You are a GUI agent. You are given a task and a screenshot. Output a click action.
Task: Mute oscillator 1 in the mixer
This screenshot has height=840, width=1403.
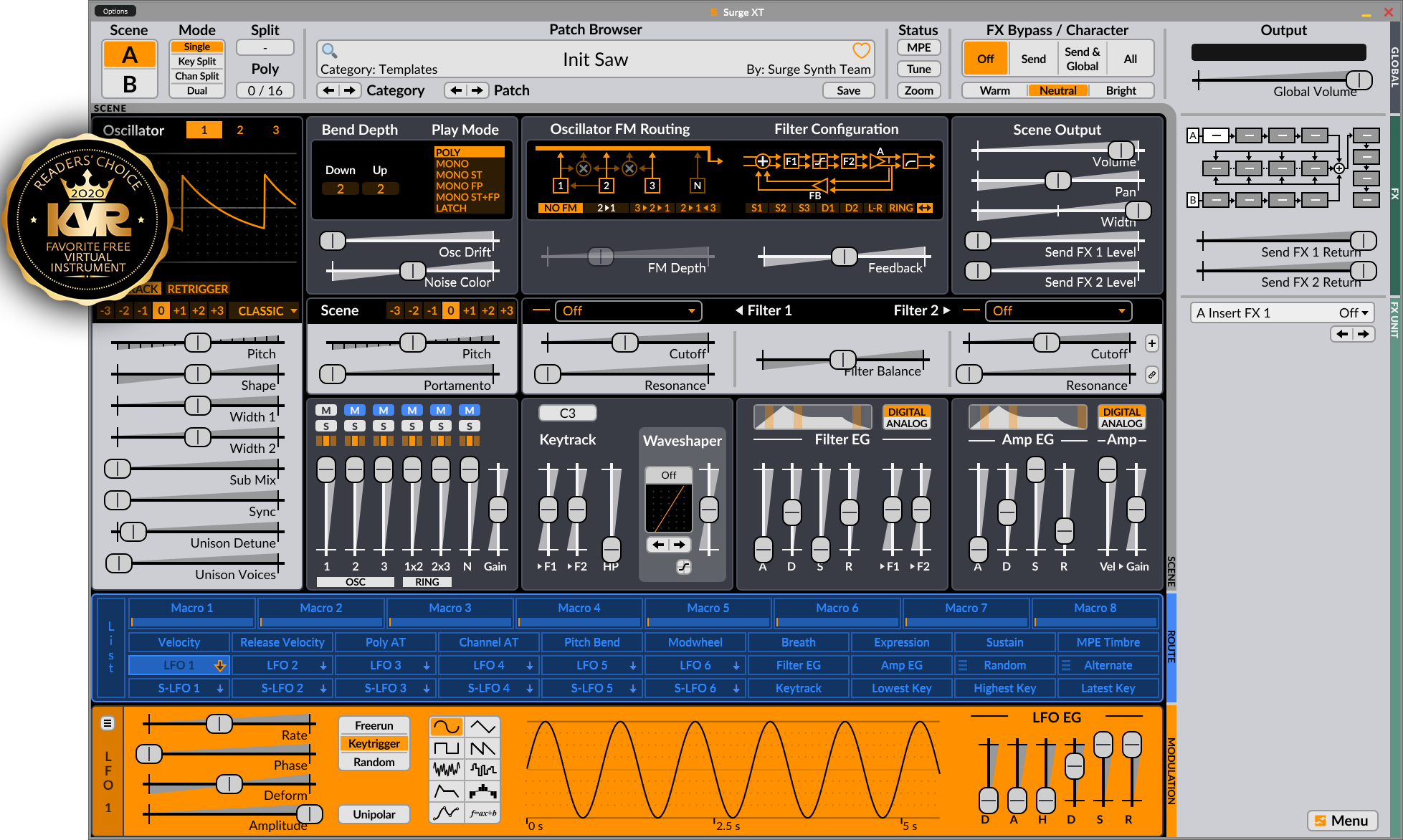[326, 411]
